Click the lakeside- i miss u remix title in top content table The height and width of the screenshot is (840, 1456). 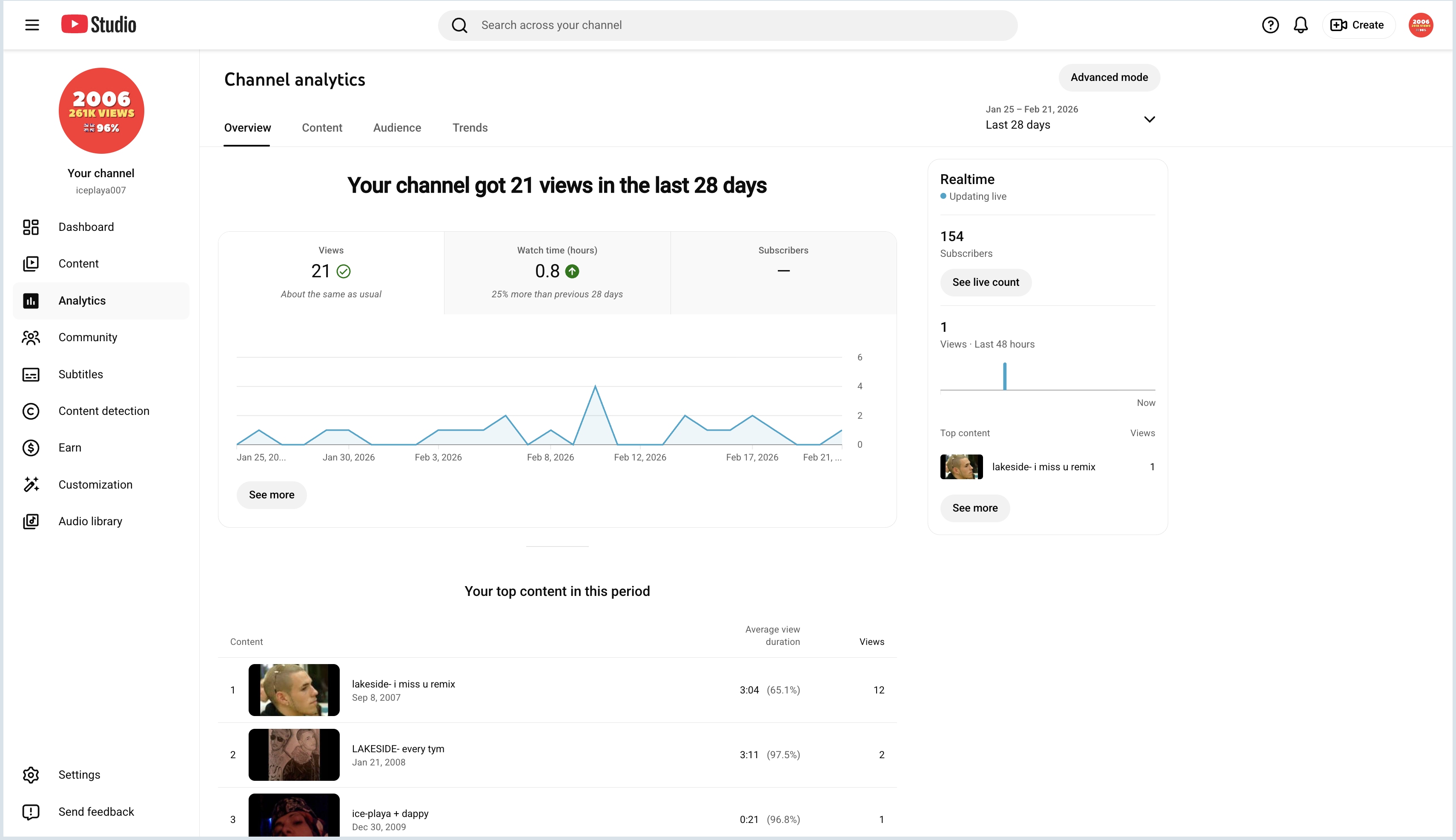(403, 684)
